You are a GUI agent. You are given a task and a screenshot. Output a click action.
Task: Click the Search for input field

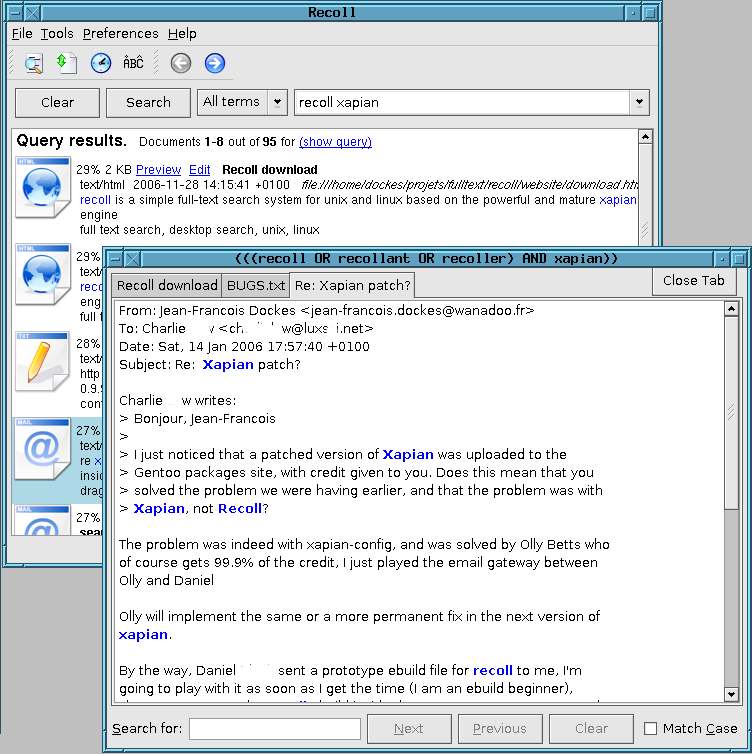pyautogui.click(x=275, y=729)
